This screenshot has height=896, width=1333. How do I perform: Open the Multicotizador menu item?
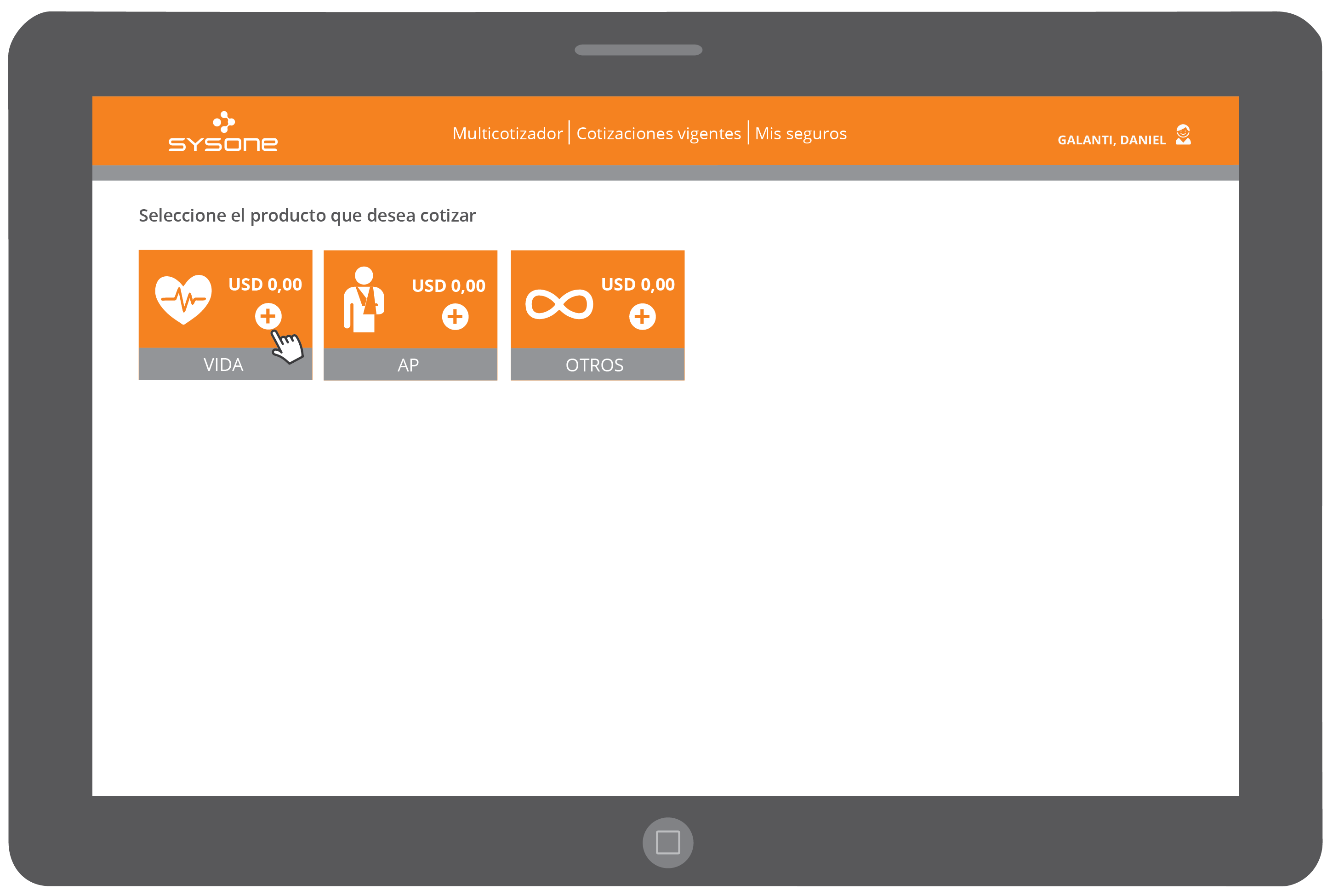pos(507,134)
